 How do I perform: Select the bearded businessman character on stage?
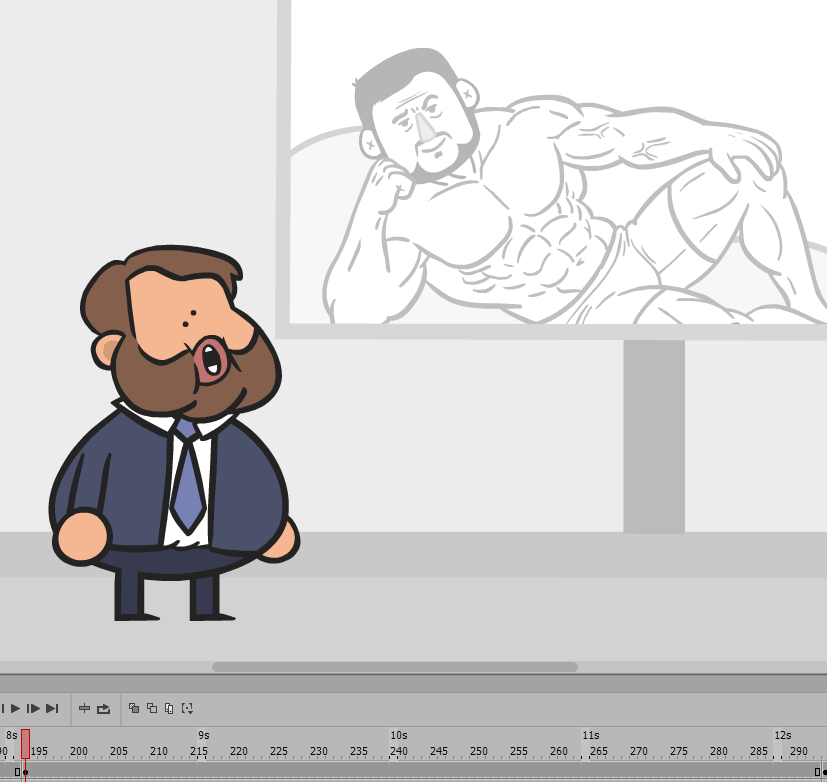coord(174,433)
